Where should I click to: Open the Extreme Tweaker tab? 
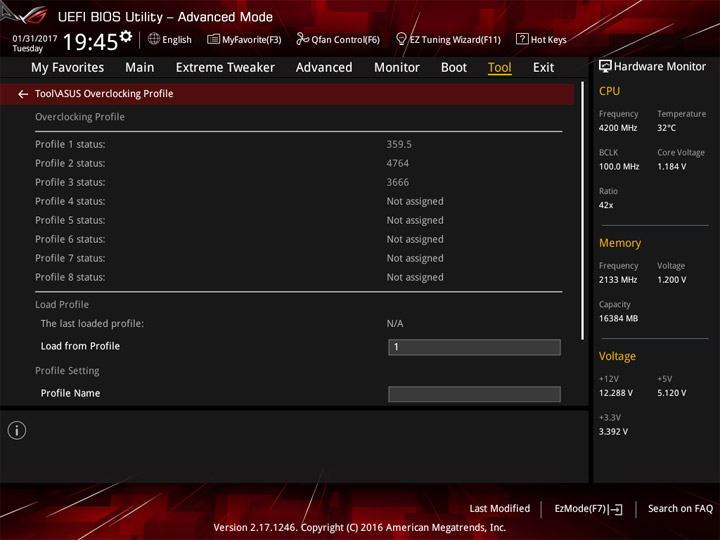point(225,68)
